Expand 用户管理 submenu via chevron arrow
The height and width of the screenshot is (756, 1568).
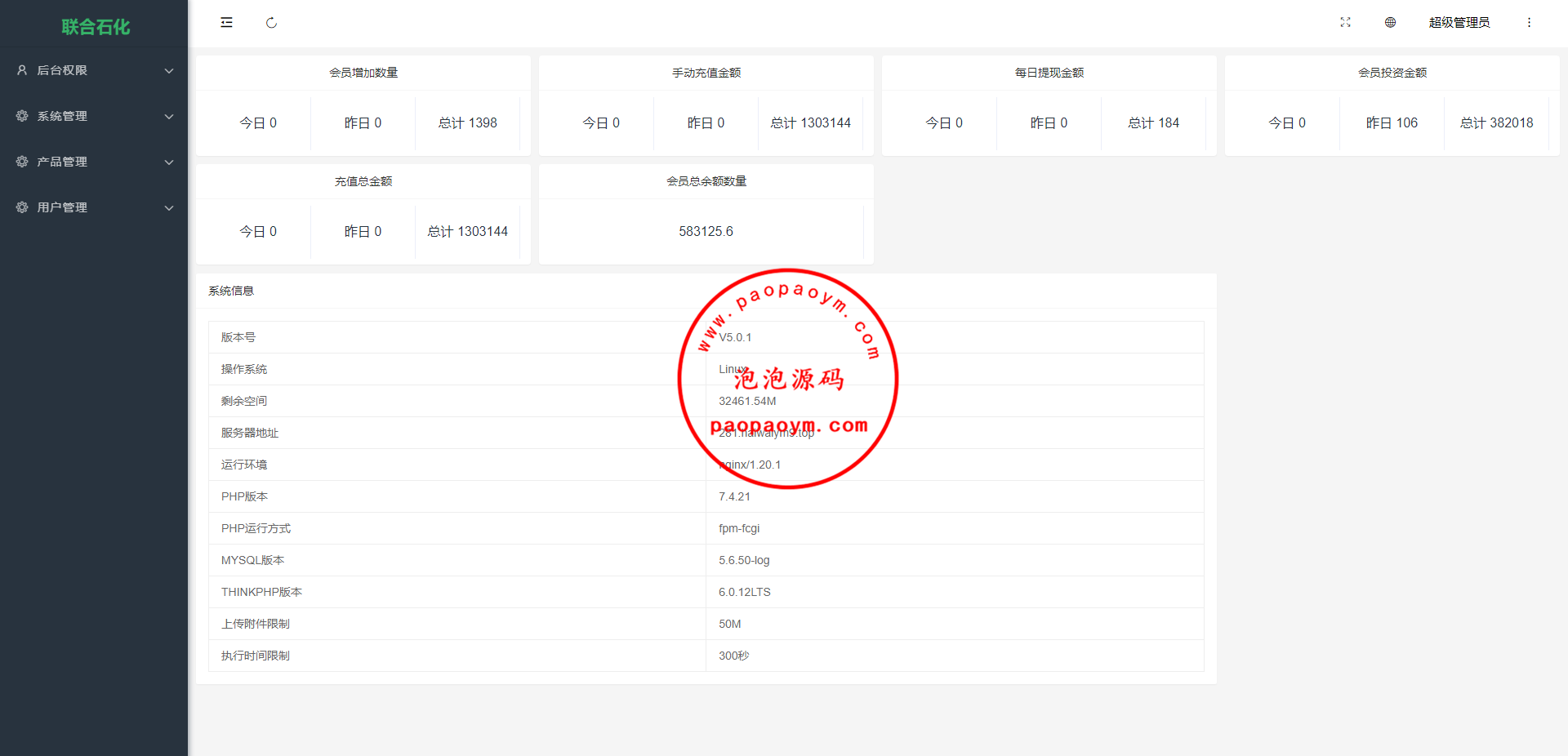(169, 208)
